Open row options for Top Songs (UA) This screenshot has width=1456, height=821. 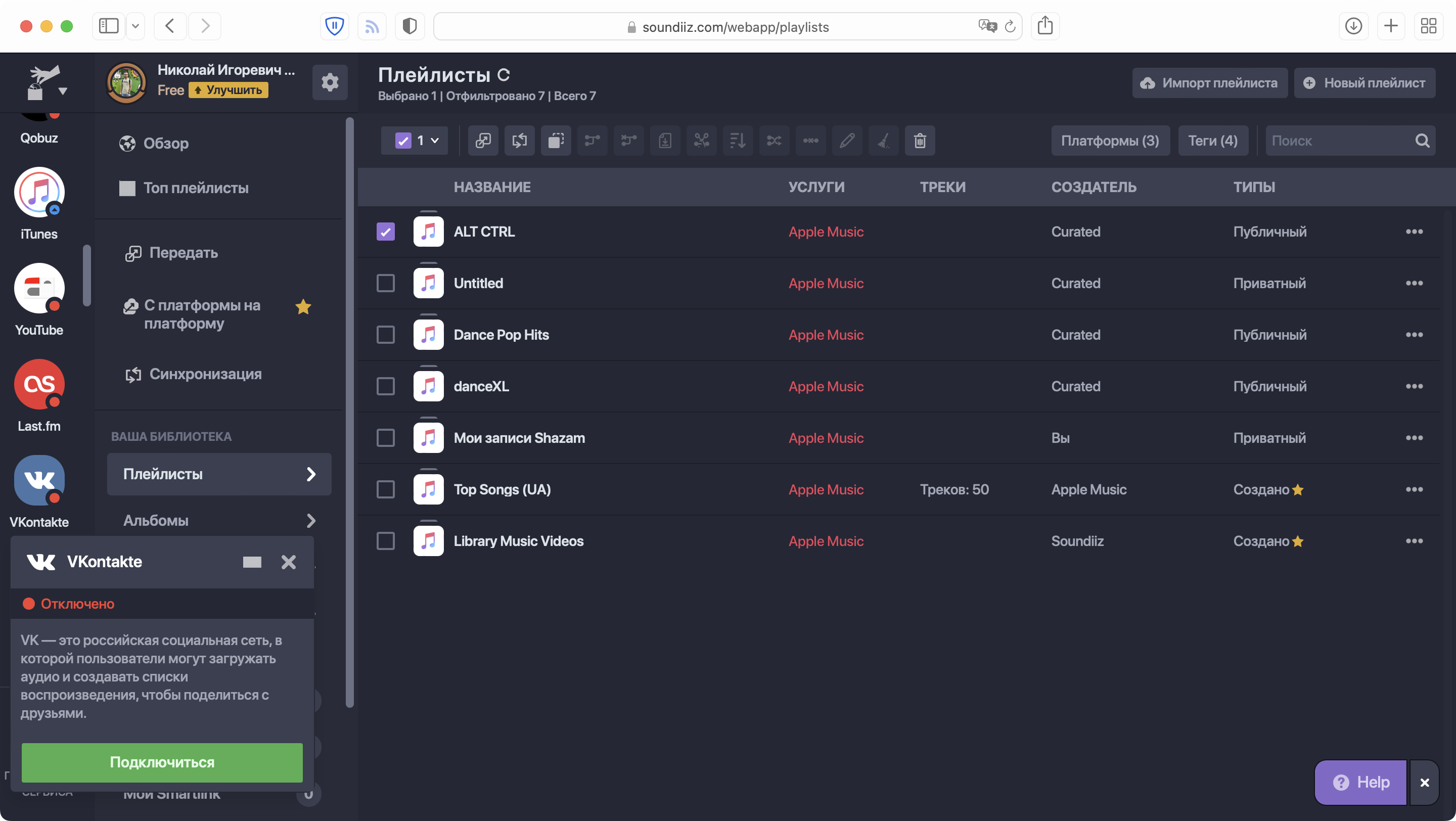point(1414,489)
